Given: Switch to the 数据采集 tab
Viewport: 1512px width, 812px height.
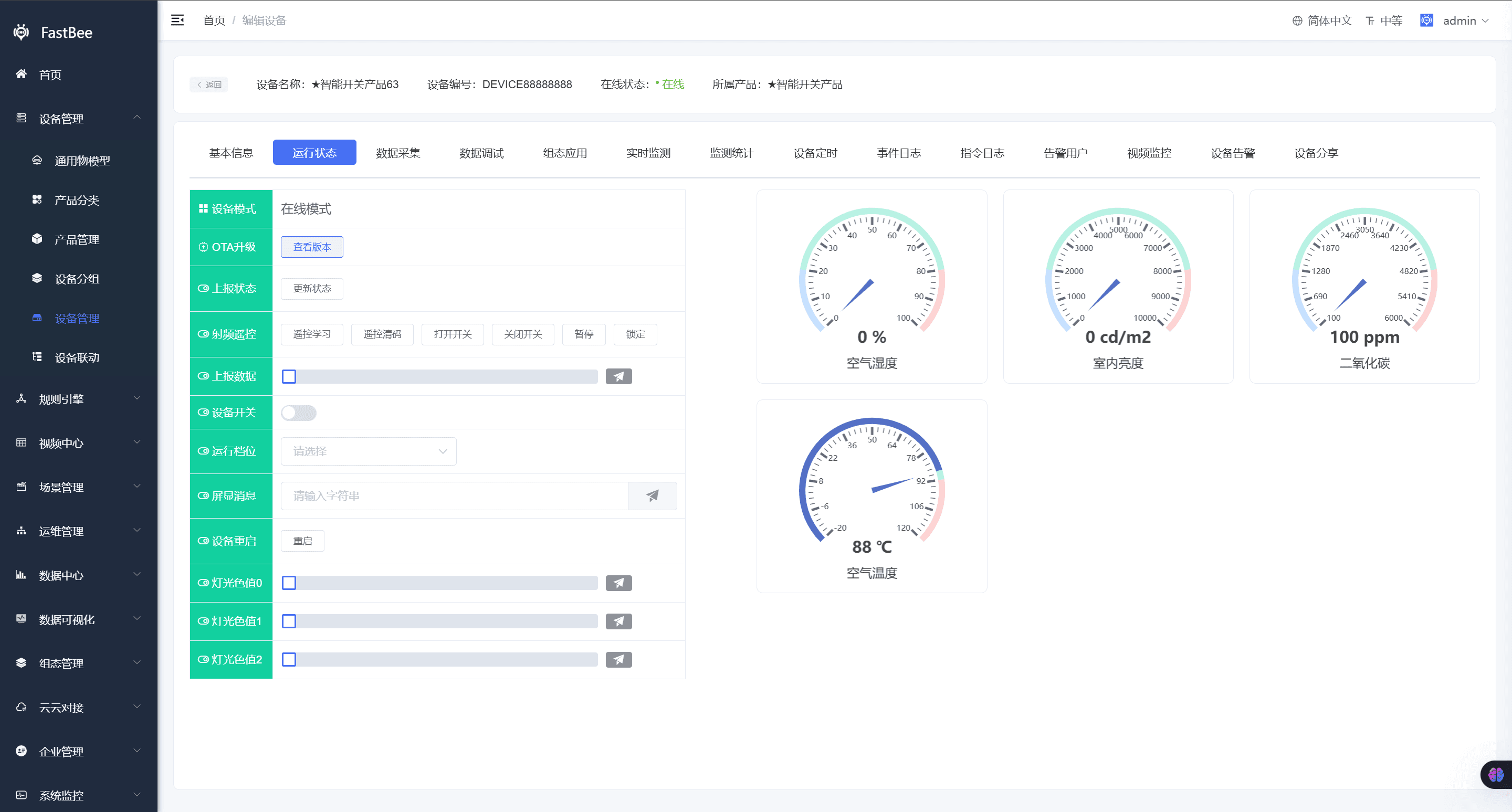Looking at the screenshot, I should [x=398, y=153].
